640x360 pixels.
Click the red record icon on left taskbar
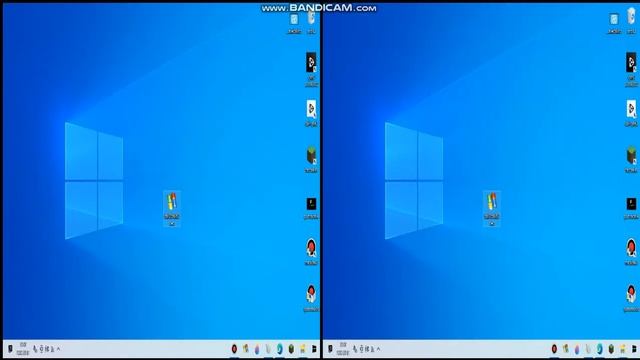(234, 349)
